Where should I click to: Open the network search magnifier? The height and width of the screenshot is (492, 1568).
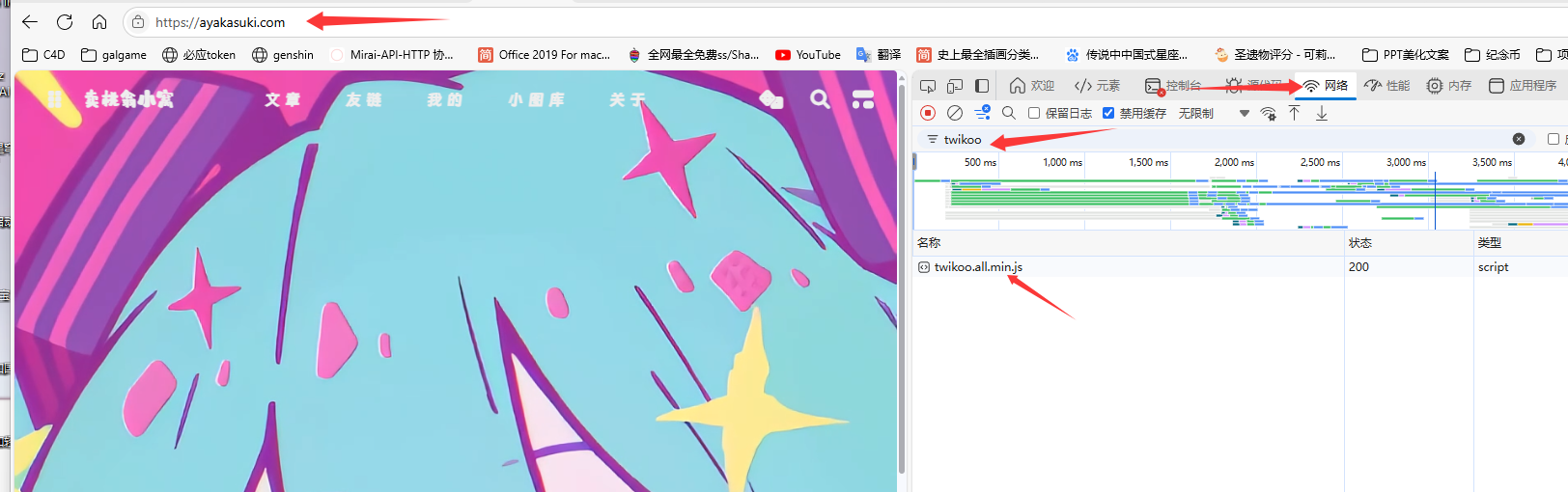point(1009,113)
